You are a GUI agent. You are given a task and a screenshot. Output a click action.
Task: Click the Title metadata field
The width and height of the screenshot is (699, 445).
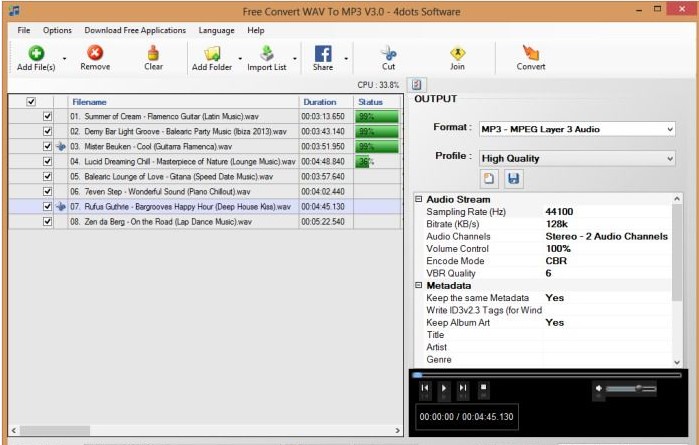(x=607, y=335)
